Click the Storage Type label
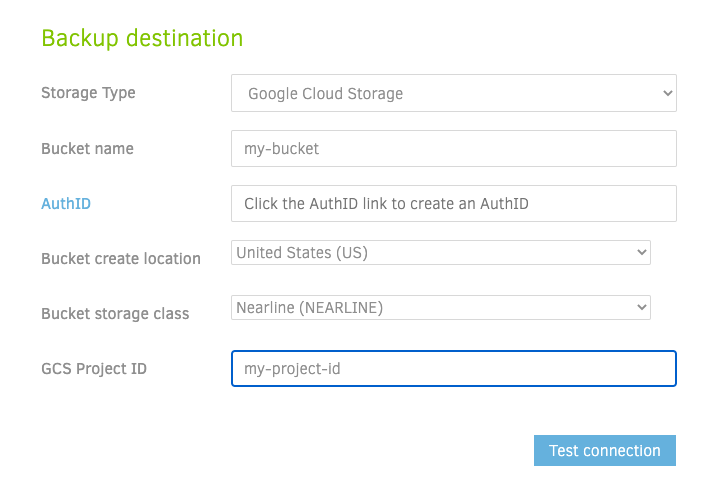The image size is (719, 486). click(88, 93)
